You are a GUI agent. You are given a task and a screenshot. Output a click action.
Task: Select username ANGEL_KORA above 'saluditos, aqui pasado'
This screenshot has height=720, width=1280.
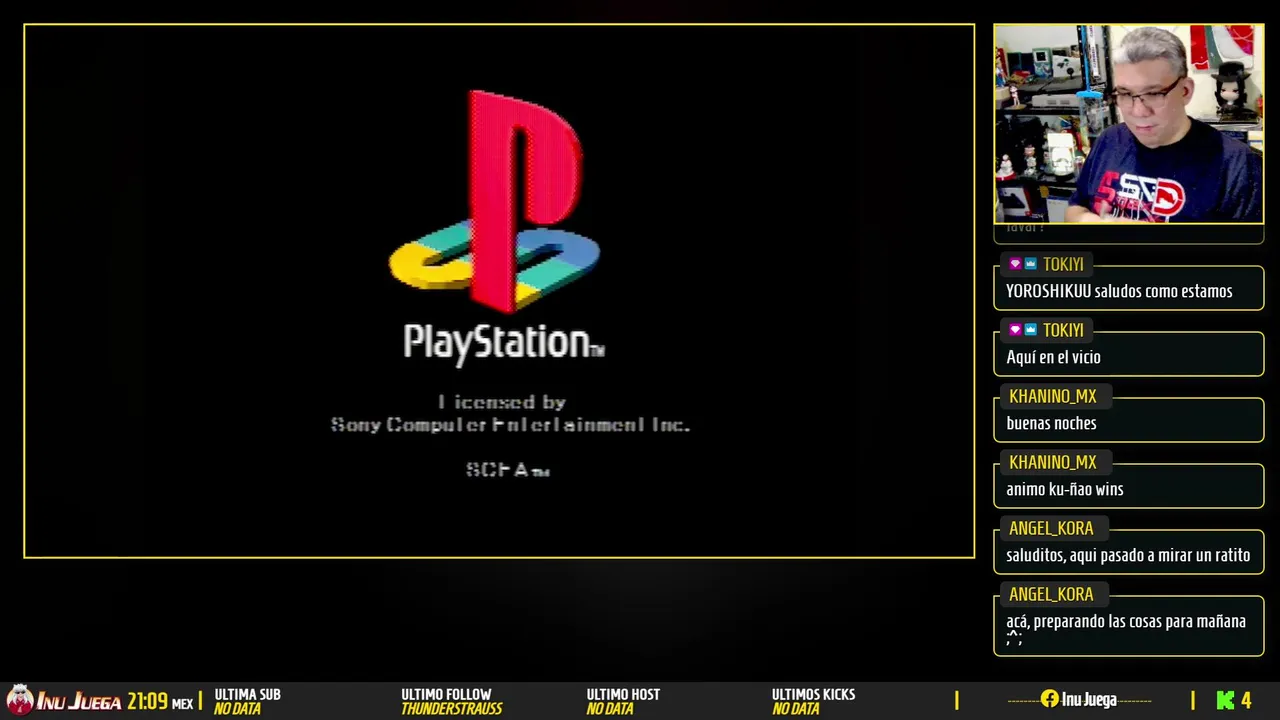click(1051, 528)
